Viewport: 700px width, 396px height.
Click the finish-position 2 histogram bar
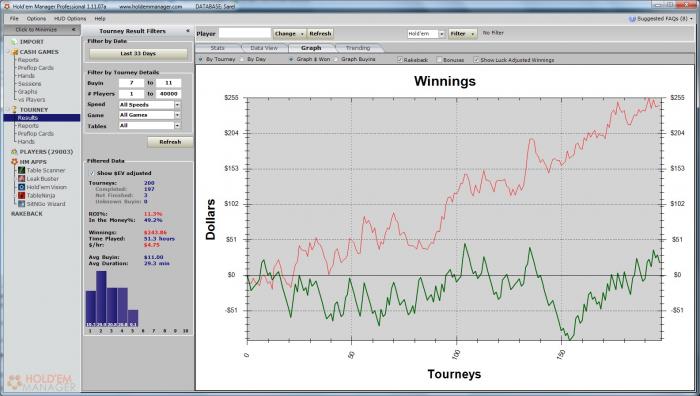point(101,299)
